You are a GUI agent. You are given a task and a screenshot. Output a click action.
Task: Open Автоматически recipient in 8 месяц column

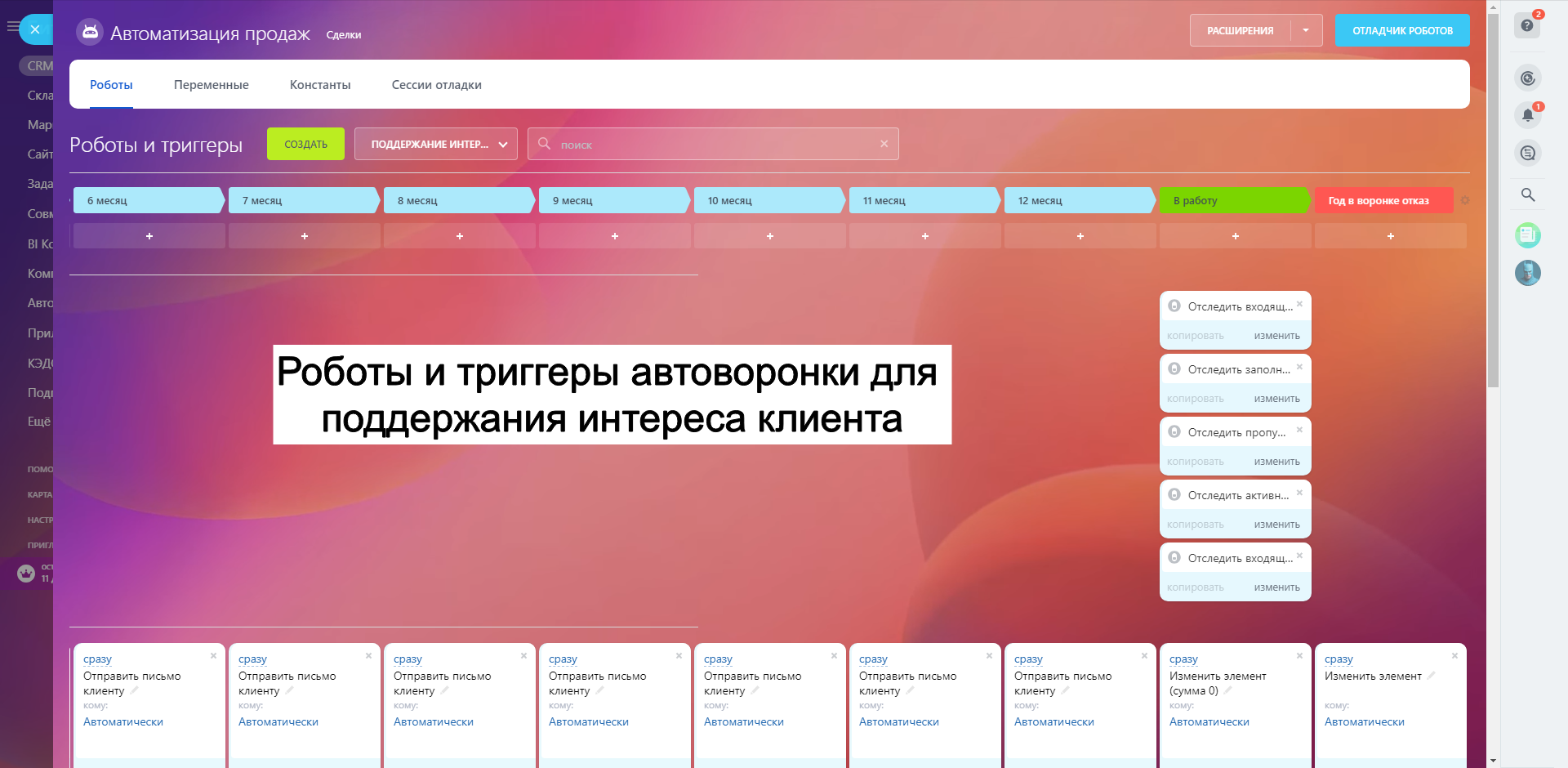coord(434,721)
